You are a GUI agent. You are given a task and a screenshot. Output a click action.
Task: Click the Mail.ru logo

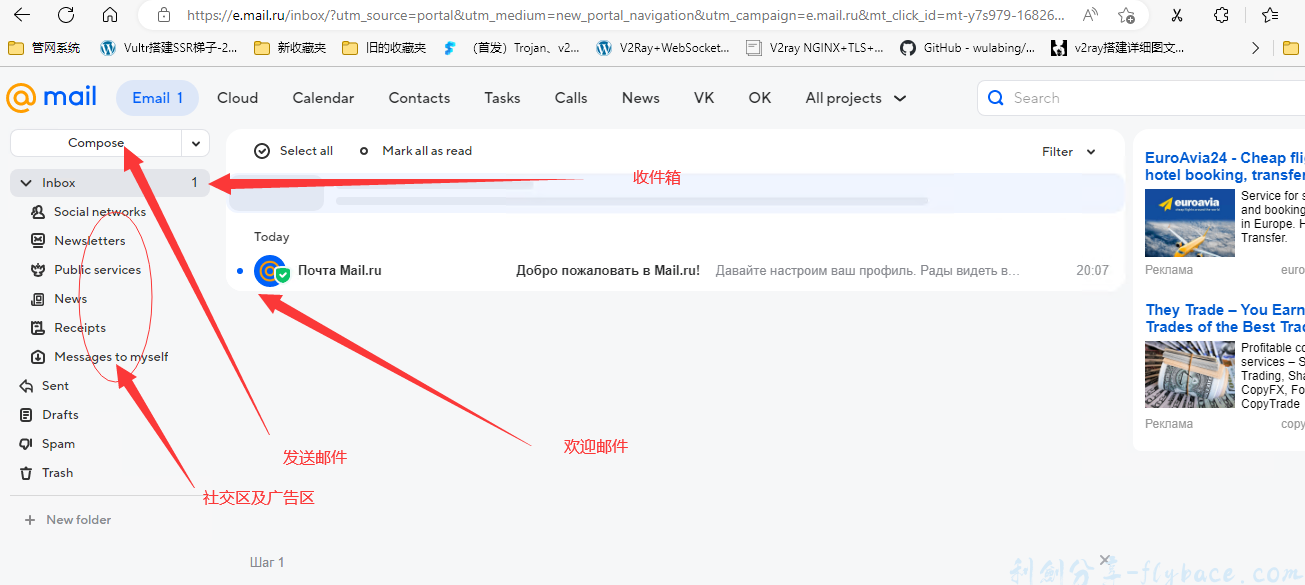(x=51, y=97)
